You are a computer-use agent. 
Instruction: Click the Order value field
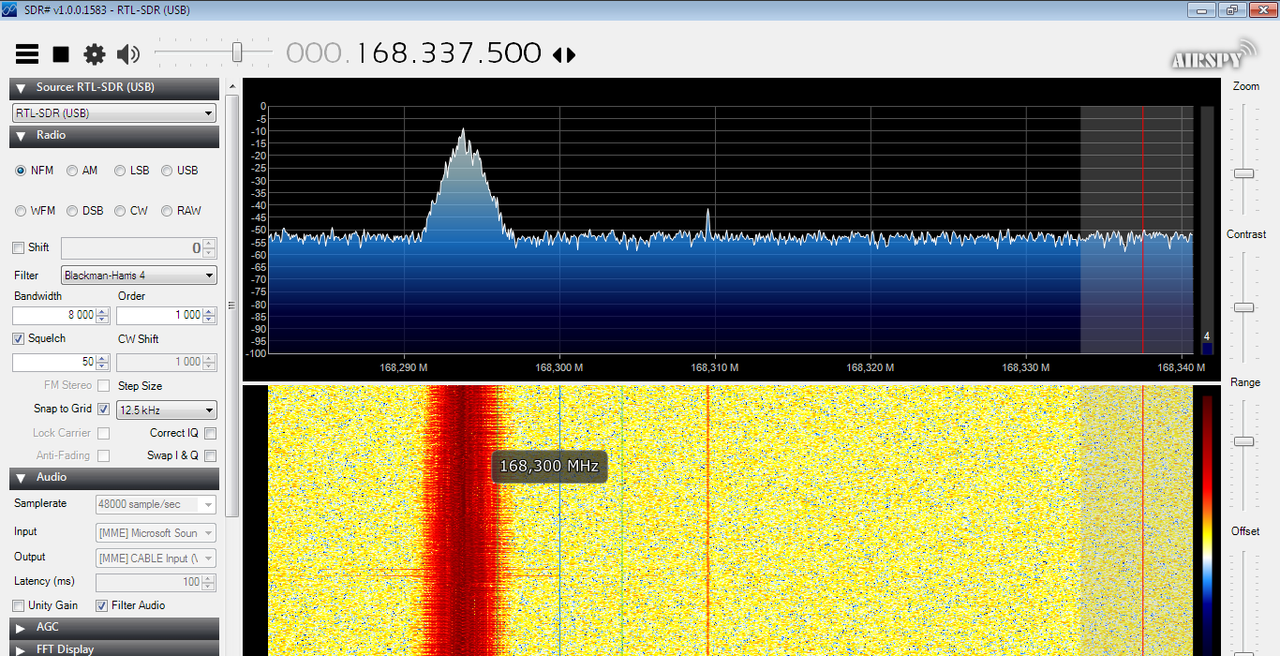[x=159, y=315]
